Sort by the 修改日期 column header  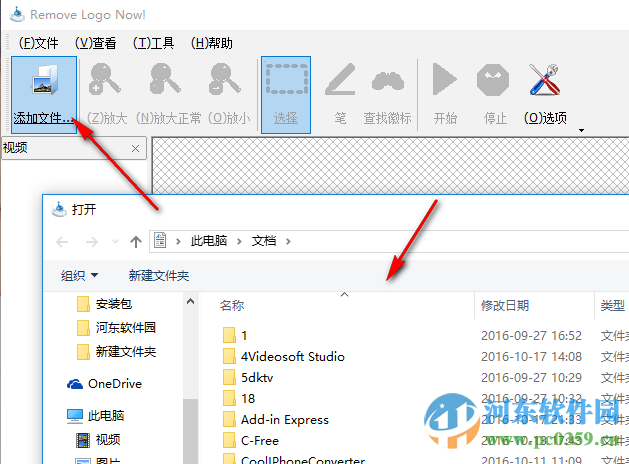pyautogui.click(x=505, y=306)
